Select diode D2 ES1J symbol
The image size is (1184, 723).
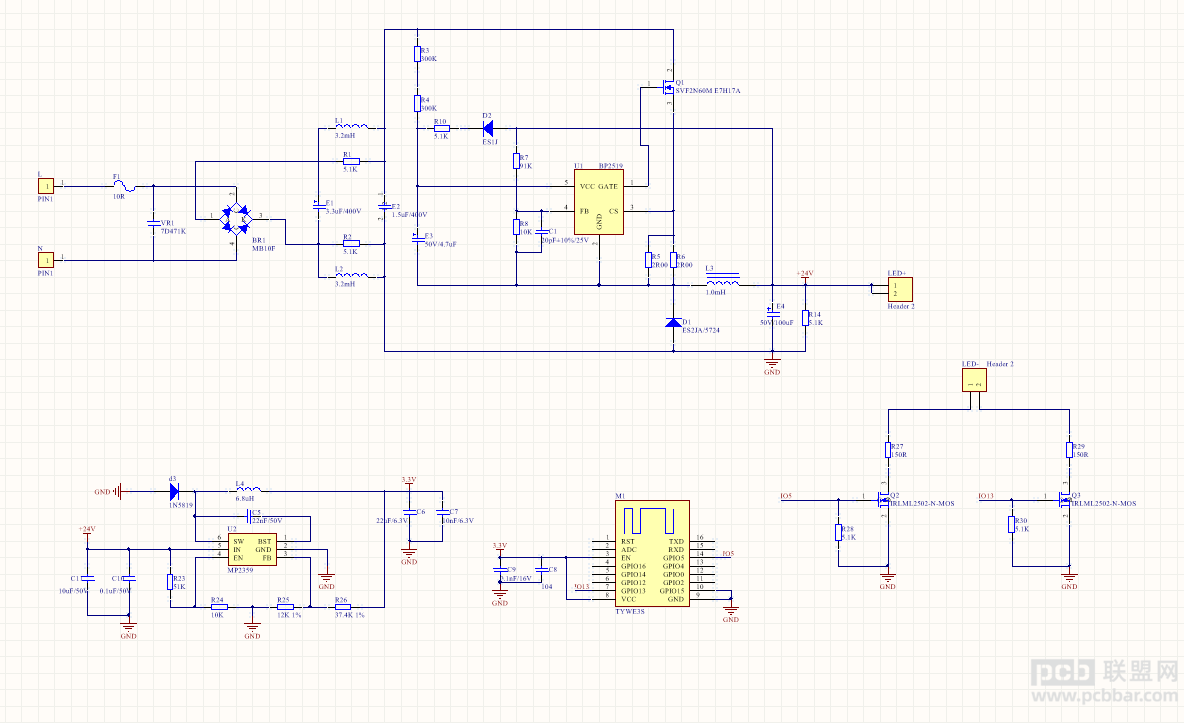(488, 128)
